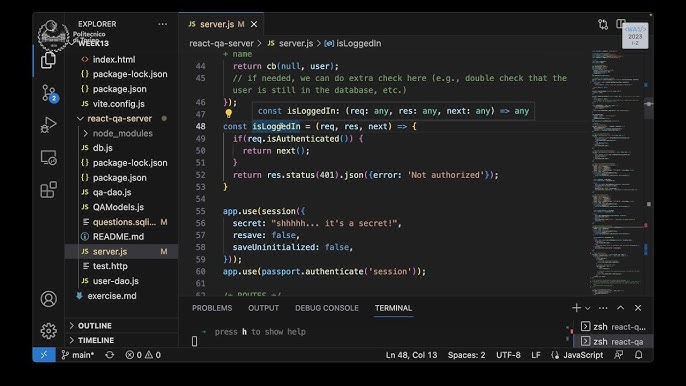686x386 pixels.
Task: Click the compare changes icon in the editor title
Action: pyautogui.click(x=603, y=25)
